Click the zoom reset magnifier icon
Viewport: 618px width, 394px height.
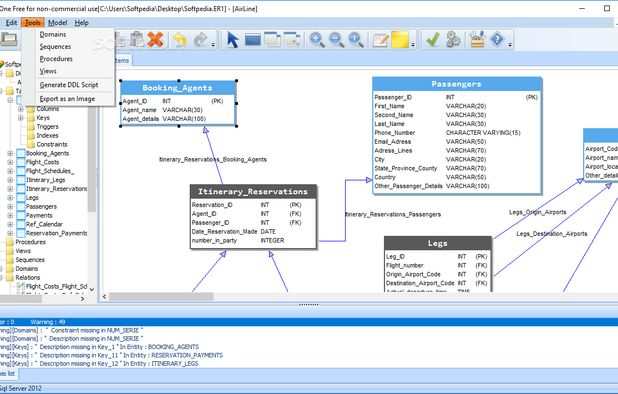[x=356, y=40]
